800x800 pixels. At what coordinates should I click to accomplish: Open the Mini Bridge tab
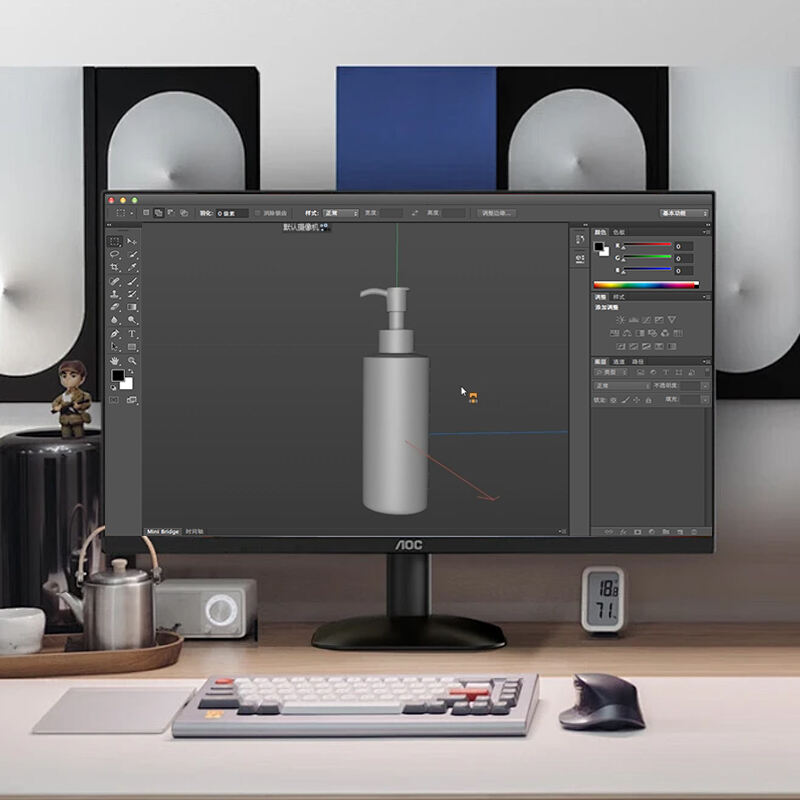(163, 532)
